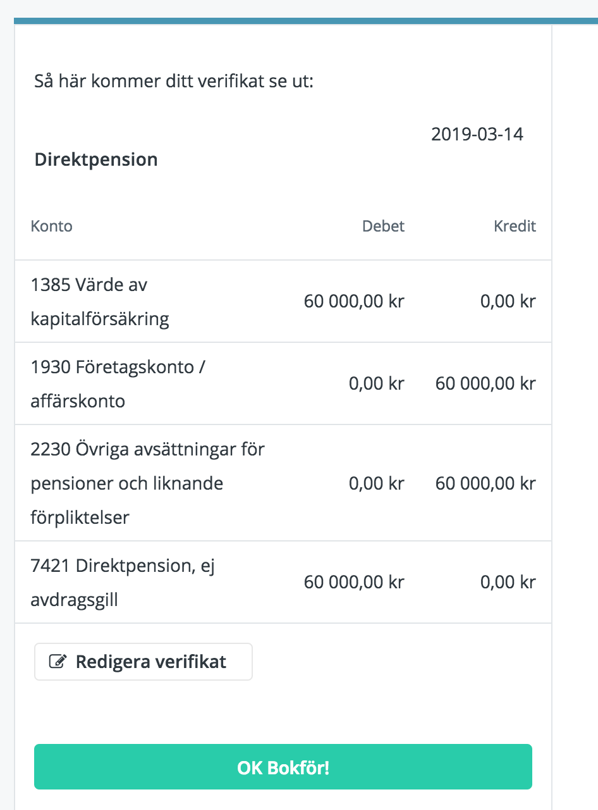The image size is (598, 810).
Task: Click the 60 000,00 kr credit for account 2230
Action: [x=485, y=484]
